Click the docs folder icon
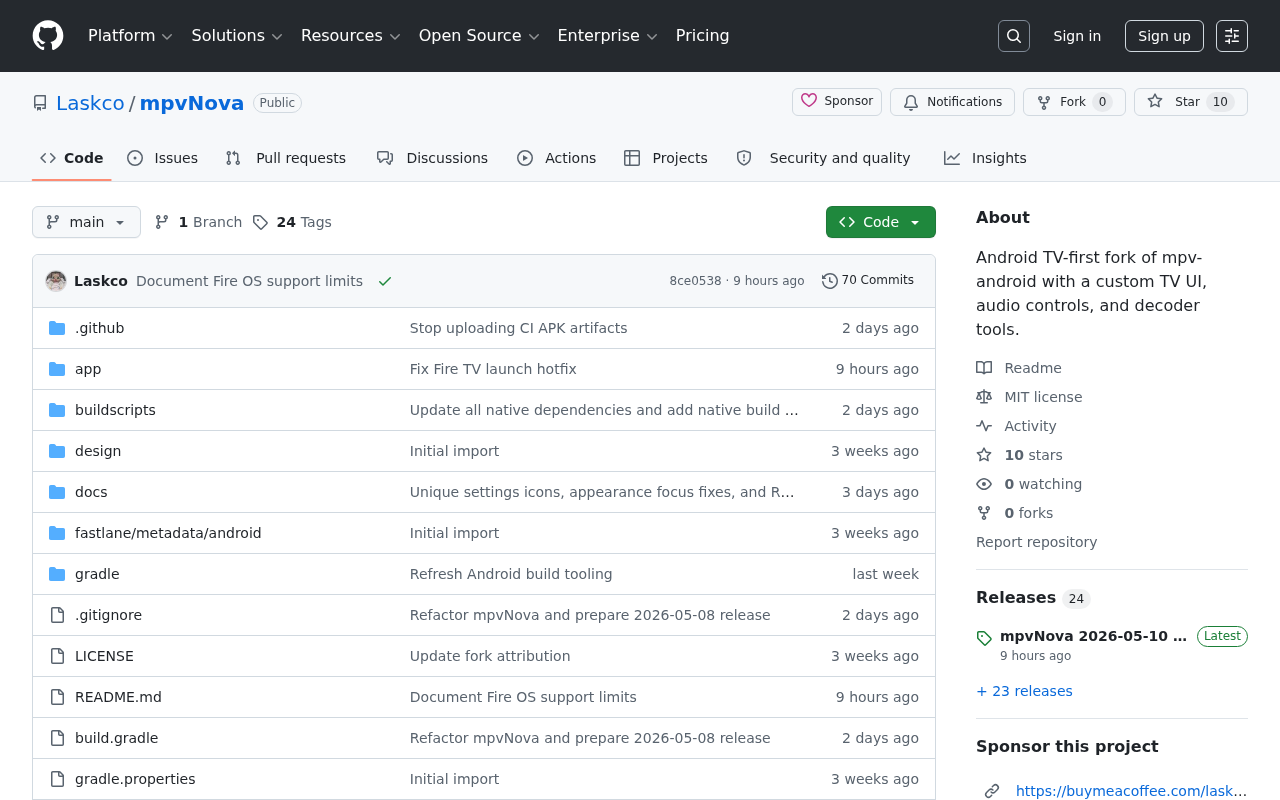 (x=57, y=492)
